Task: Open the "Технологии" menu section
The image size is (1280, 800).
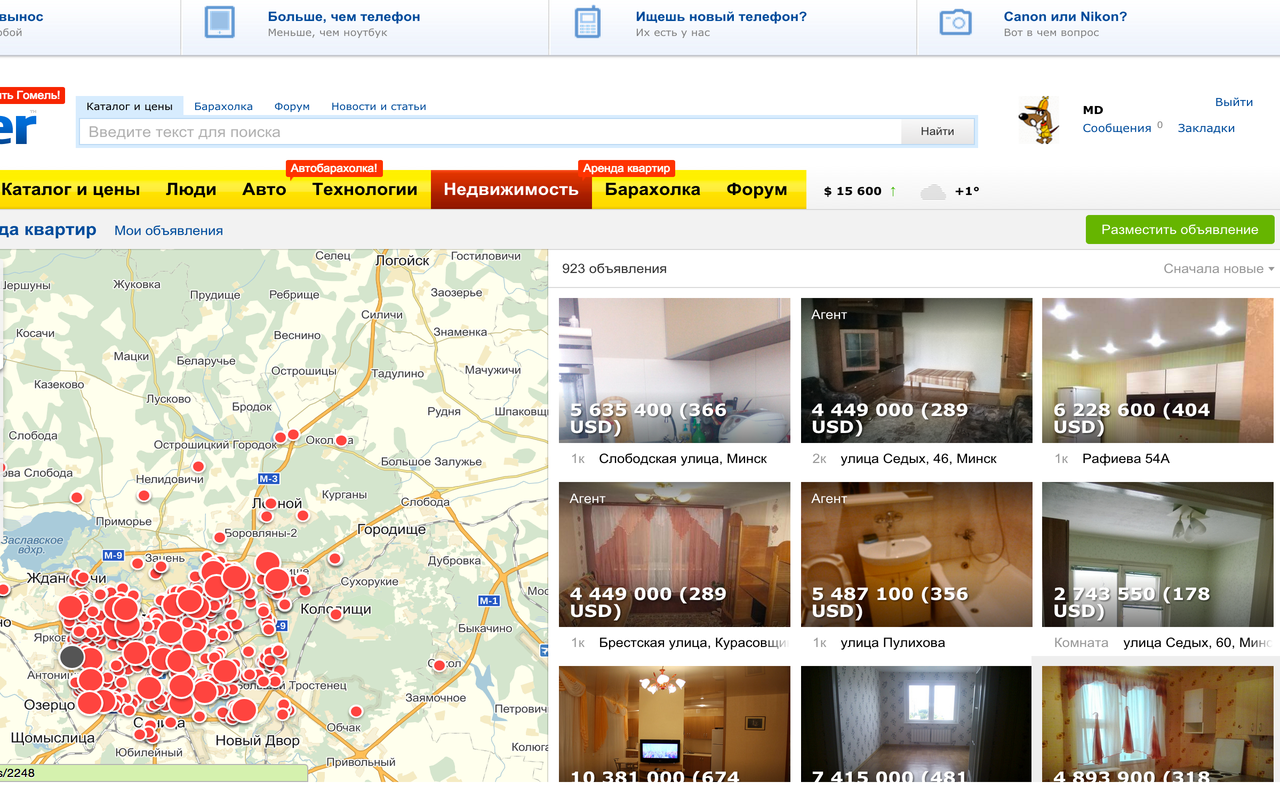Action: tap(365, 189)
